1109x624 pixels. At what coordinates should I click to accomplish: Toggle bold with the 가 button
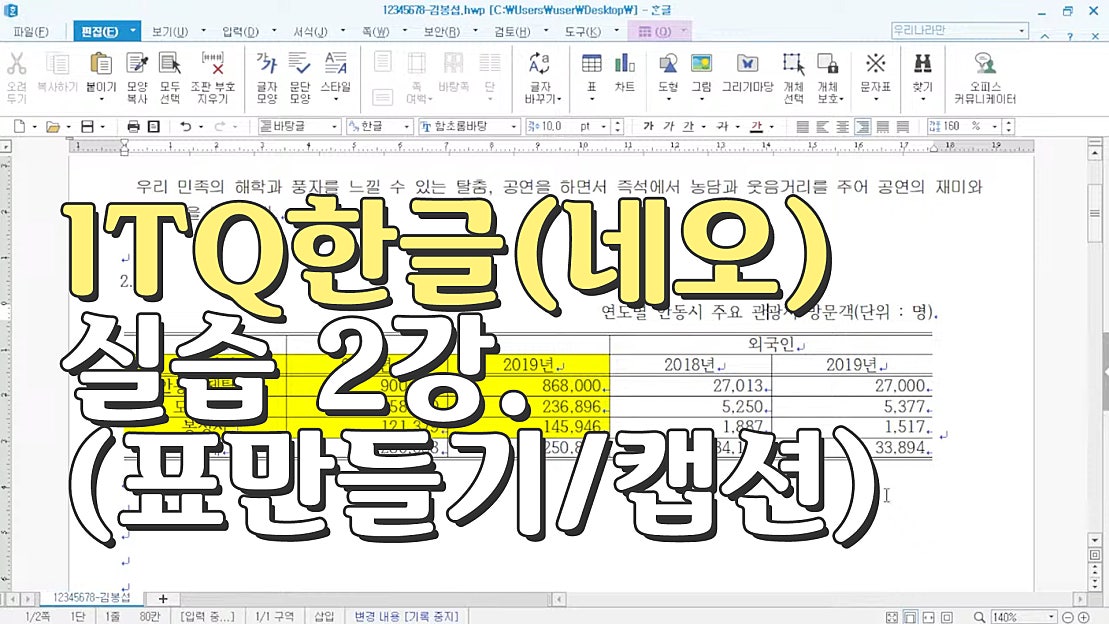pos(648,126)
